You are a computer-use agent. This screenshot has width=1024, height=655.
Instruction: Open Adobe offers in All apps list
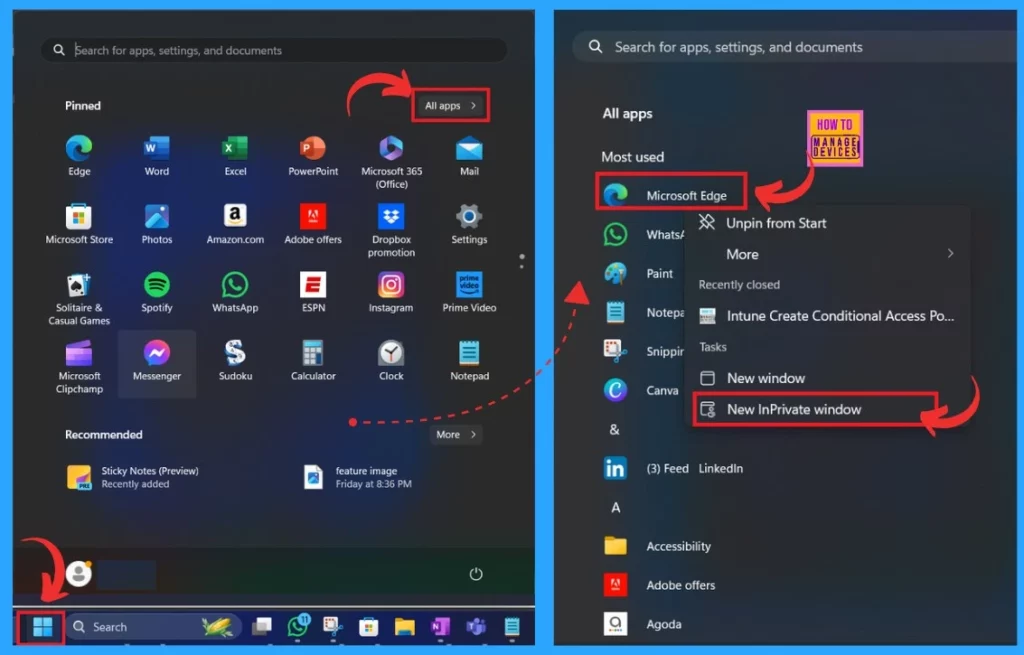[660, 585]
